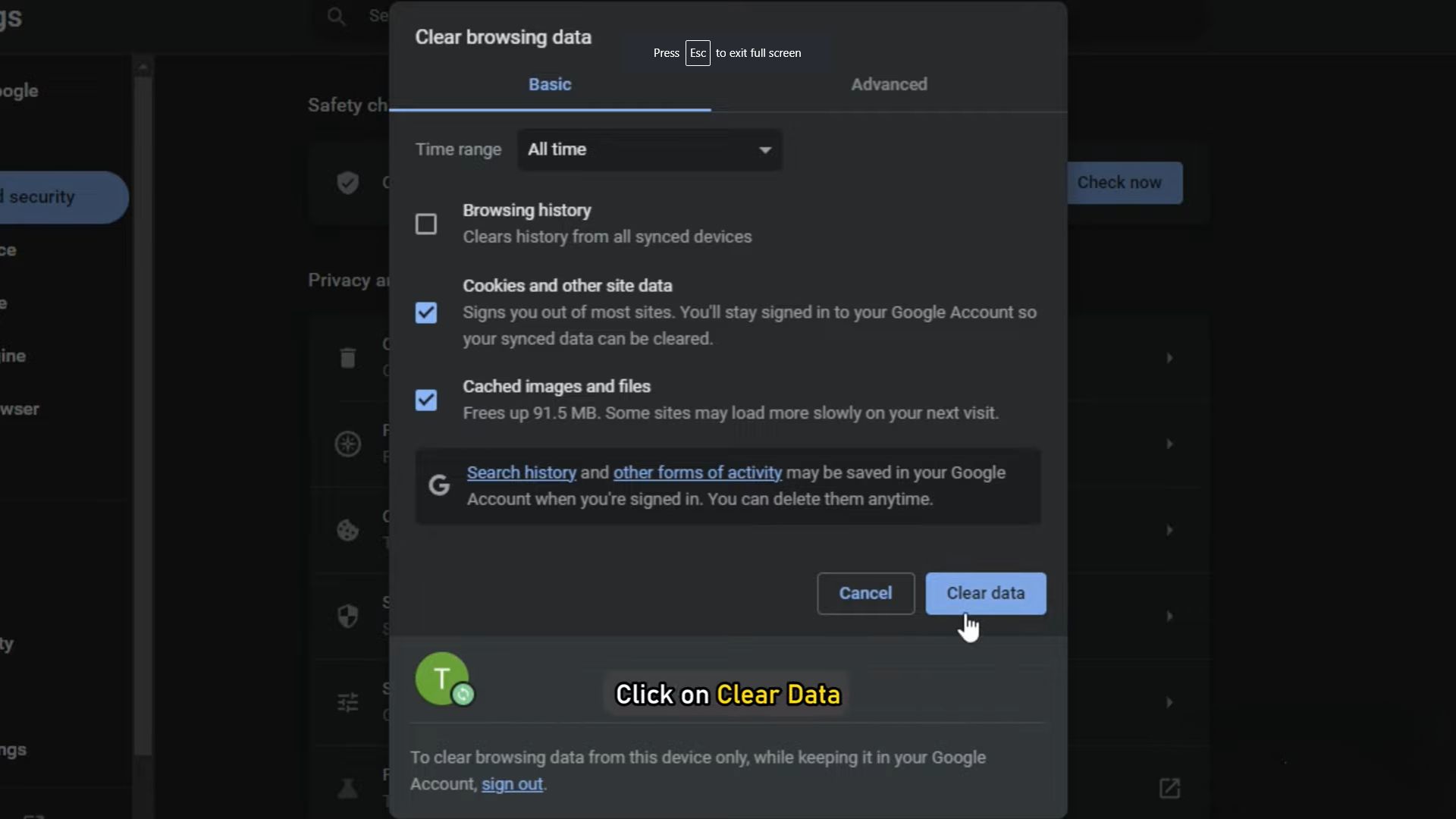The width and height of the screenshot is (1456, 819).
Task: Expand the sliders row's arrow
Action: click(1169, 702)
